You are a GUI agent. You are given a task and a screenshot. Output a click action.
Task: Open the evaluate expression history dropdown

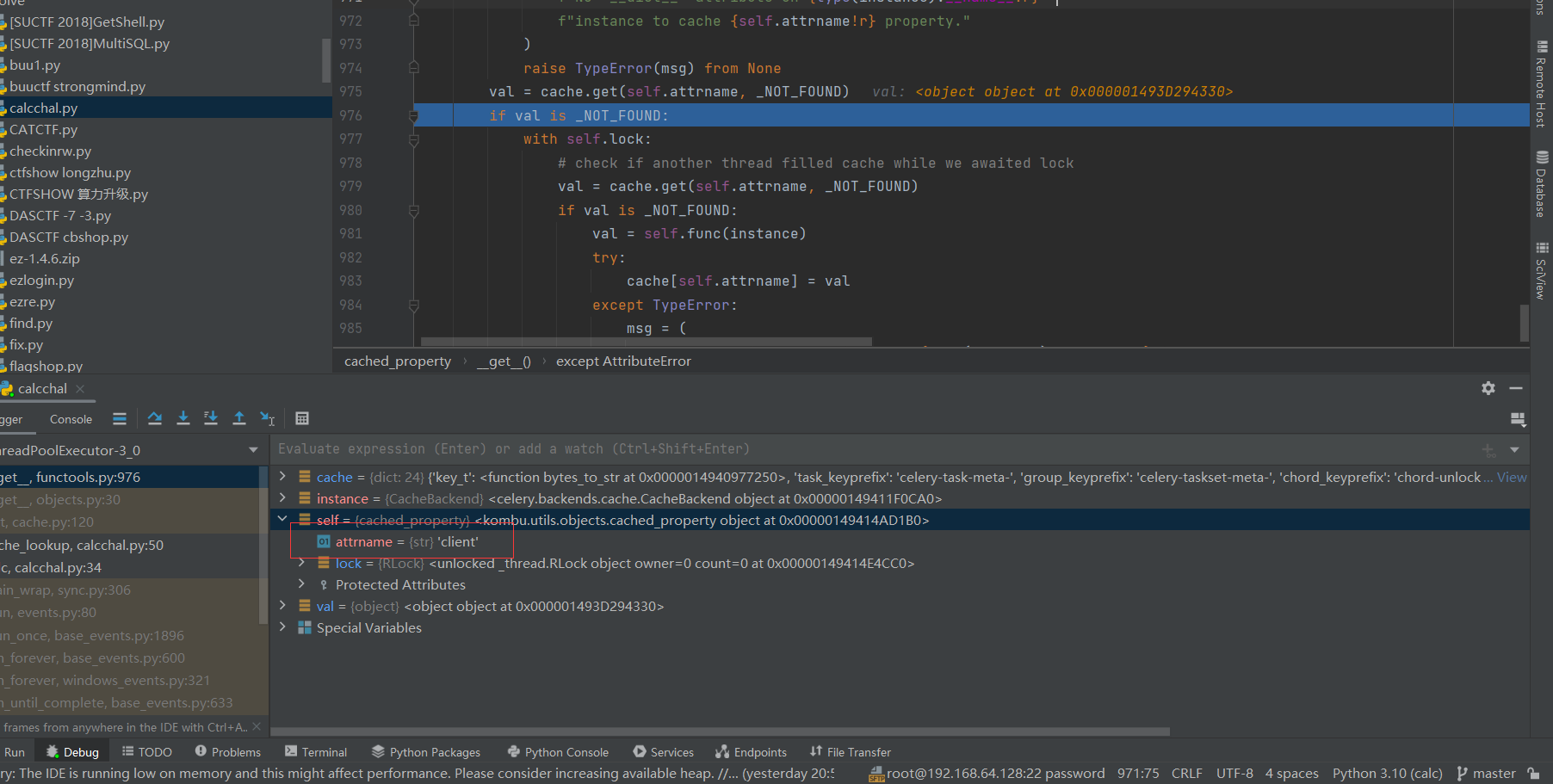tap(1514, 449)
